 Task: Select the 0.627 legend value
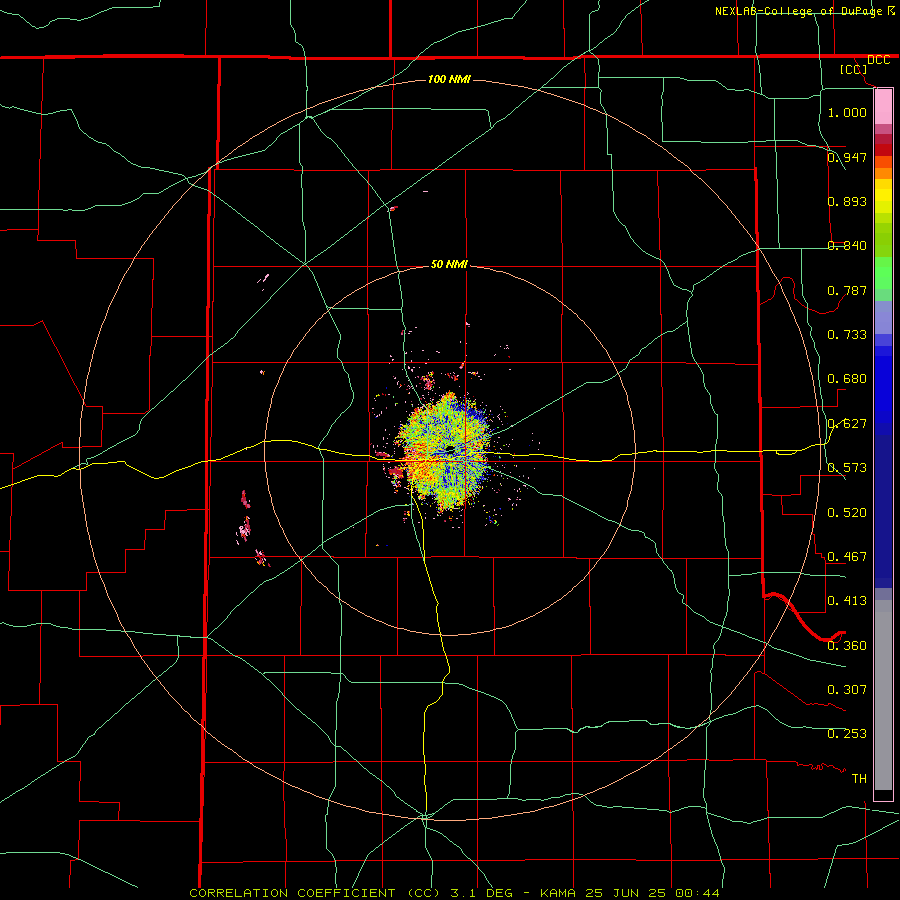click(x=847, y=424)
